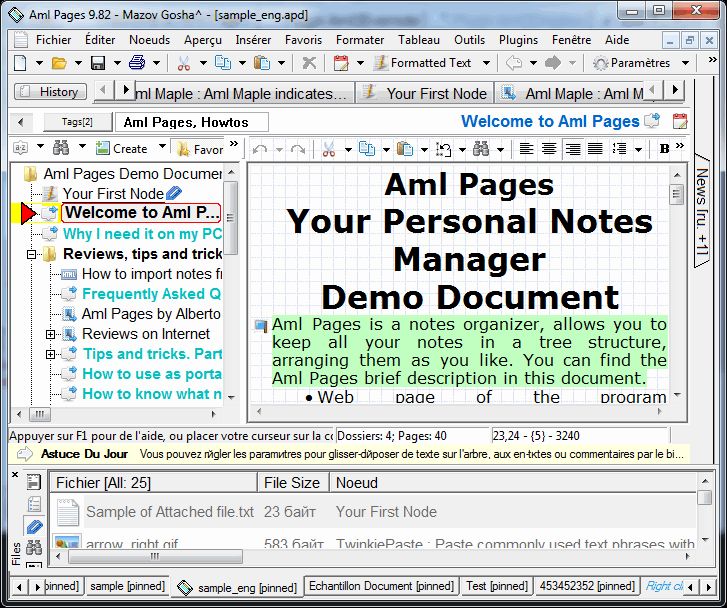Collapse Reviews, tips and tricks folder
The image size is (727, 608).
(32, 254)
